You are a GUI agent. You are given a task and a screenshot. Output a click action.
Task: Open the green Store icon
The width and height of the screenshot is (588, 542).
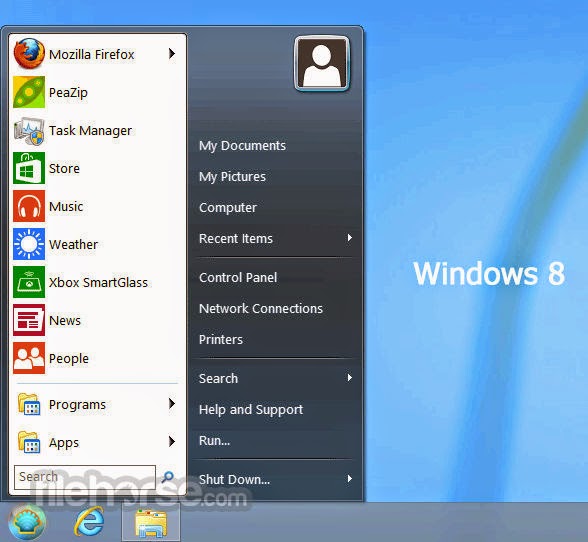click(x=29, y=168)
